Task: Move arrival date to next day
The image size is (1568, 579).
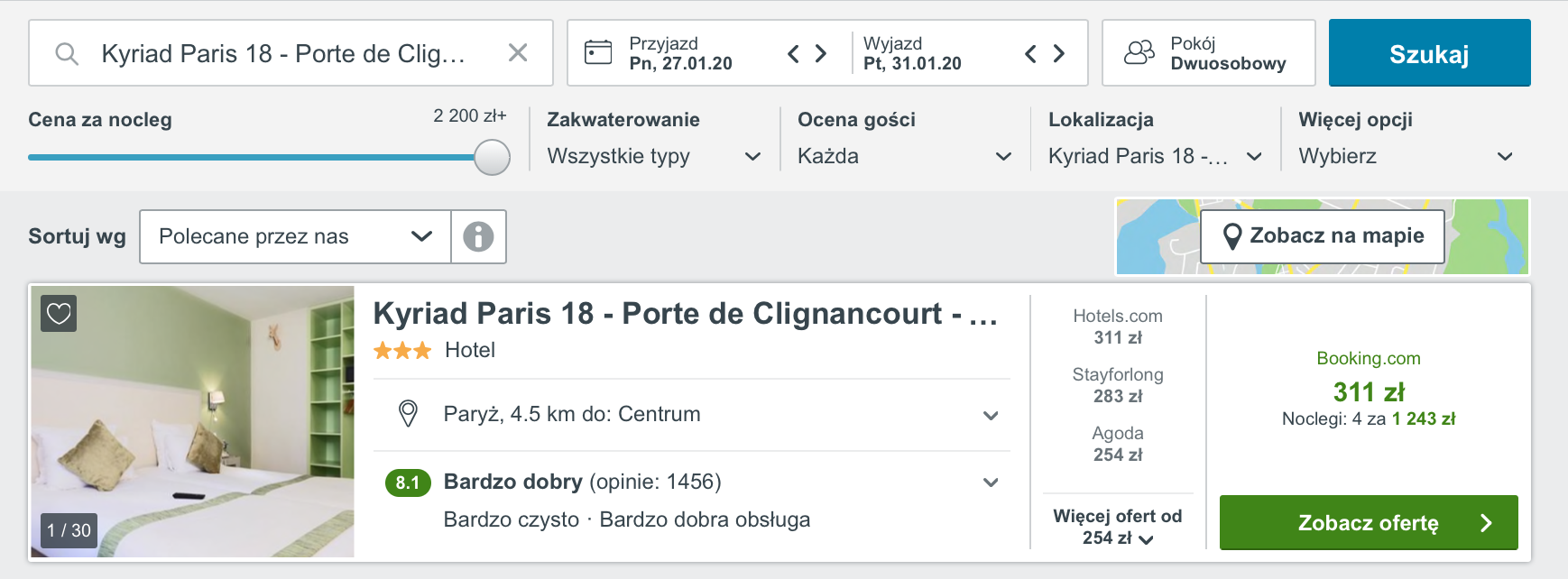Action: pos(821,53)
